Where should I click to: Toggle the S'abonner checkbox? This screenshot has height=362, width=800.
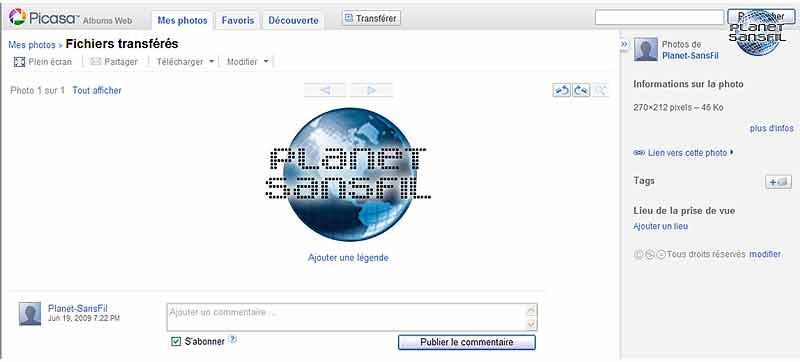176,341
